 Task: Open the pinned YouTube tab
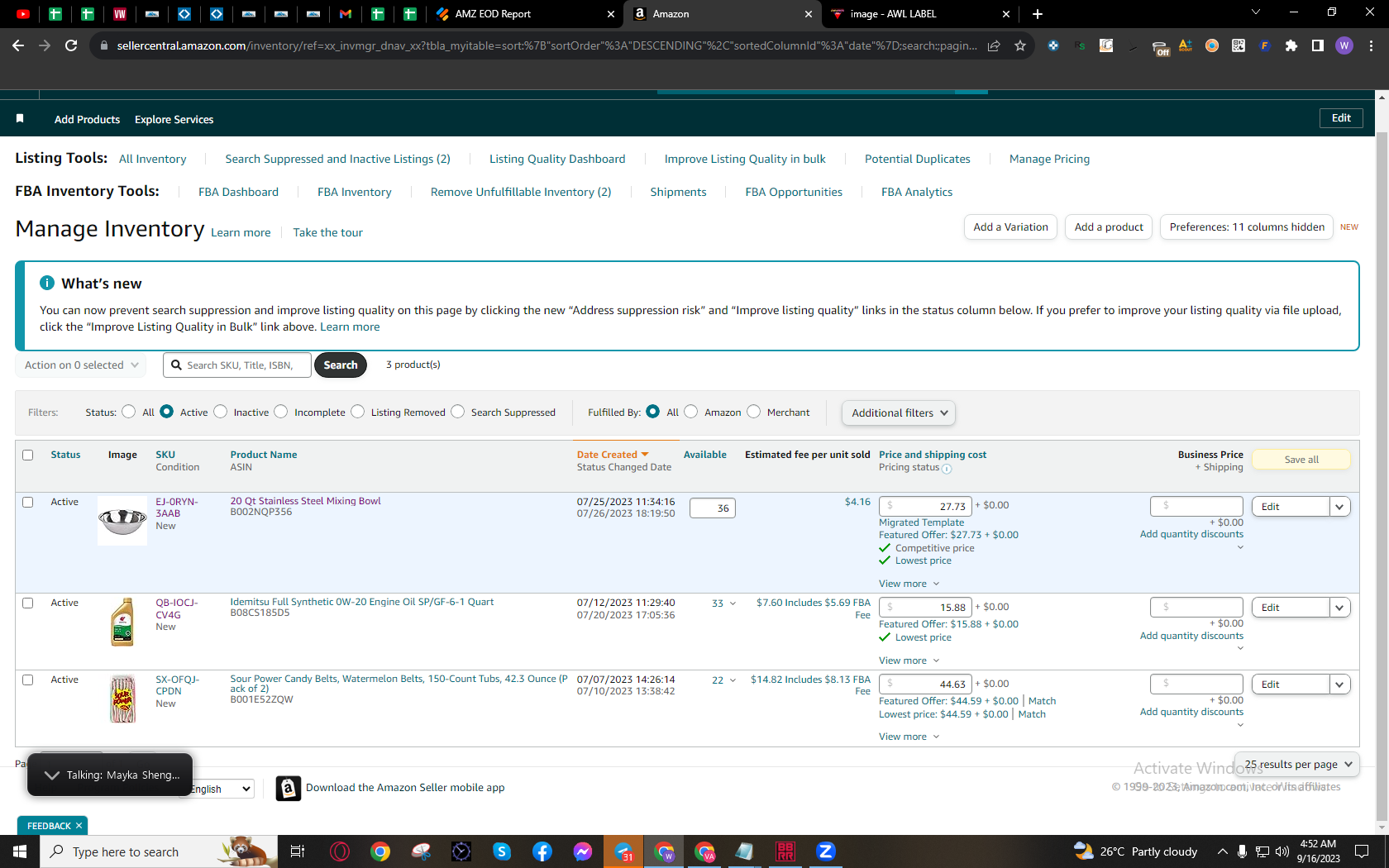tap(23, 14)
